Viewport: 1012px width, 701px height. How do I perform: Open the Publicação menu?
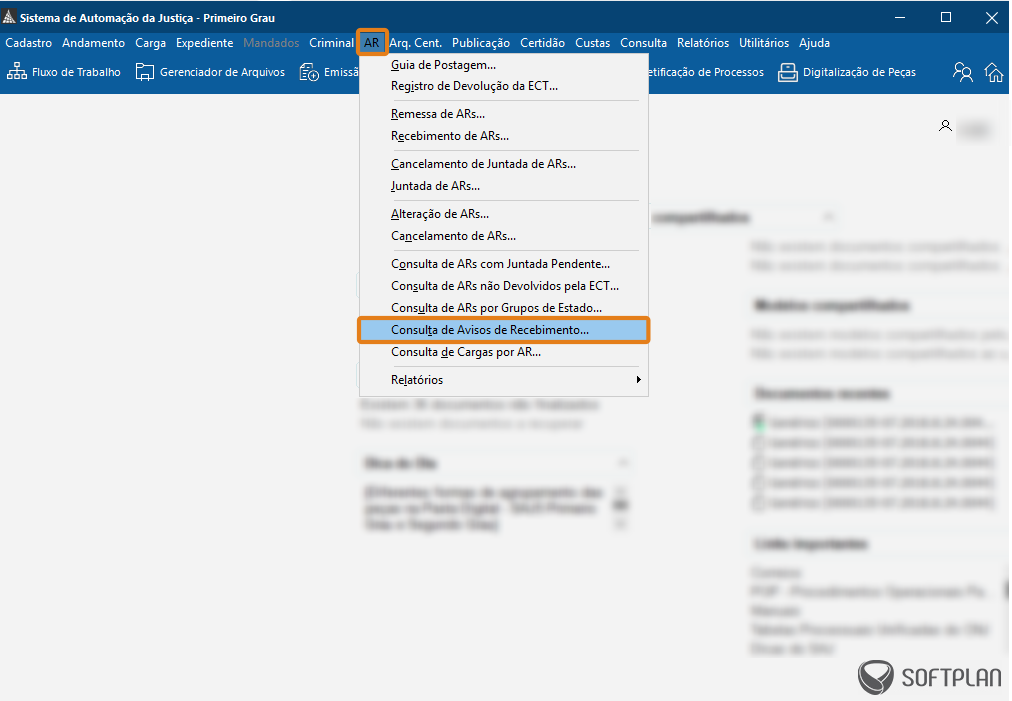coord(481,43)
